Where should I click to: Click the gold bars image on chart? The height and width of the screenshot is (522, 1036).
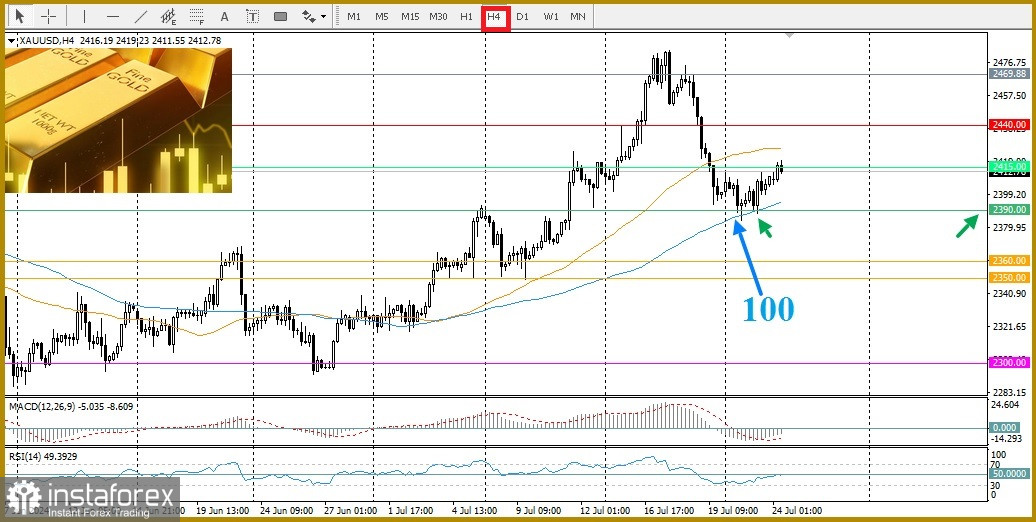[118, 120]
